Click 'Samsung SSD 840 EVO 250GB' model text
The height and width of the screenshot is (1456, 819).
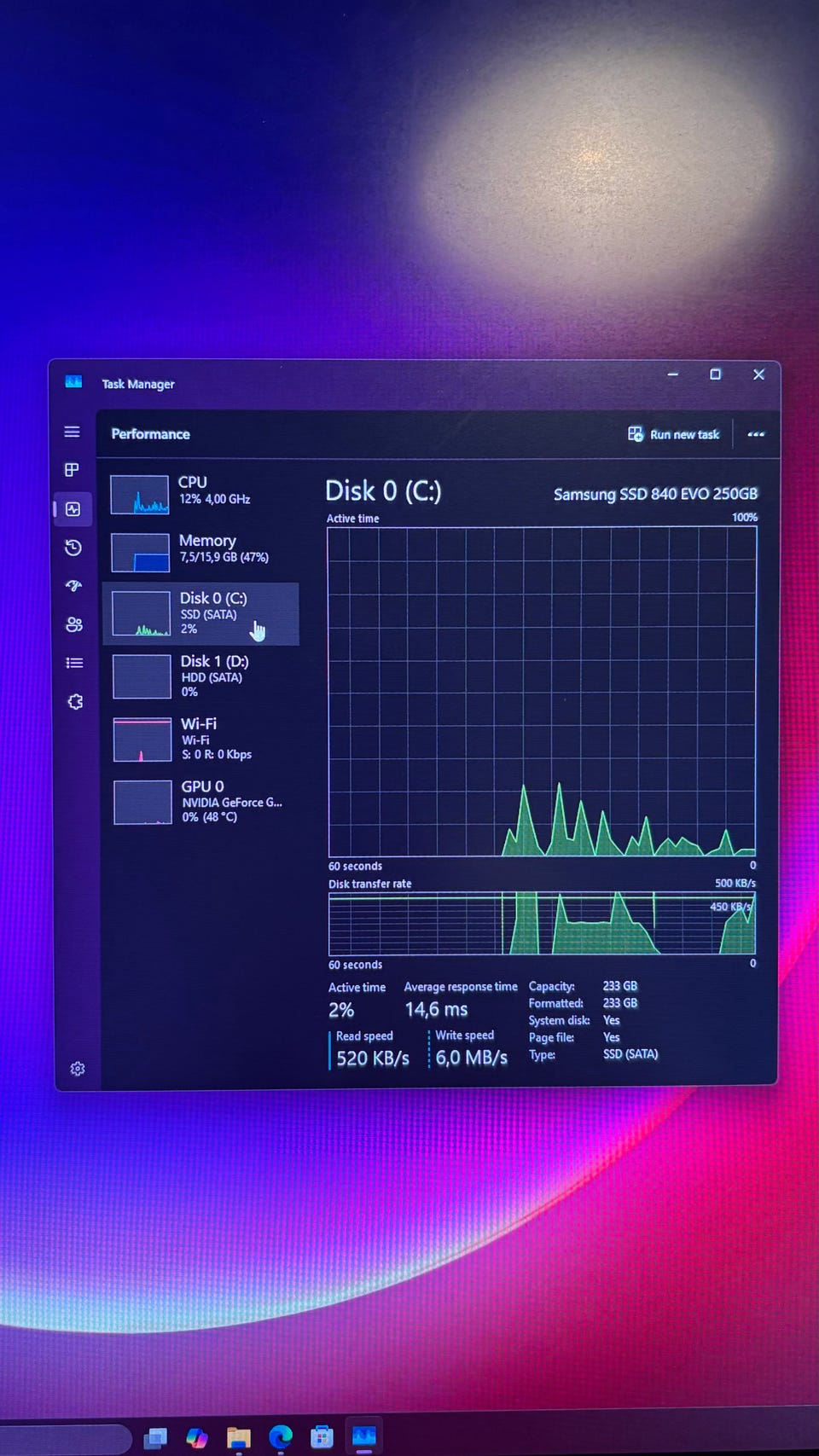(x=655, y=494)
